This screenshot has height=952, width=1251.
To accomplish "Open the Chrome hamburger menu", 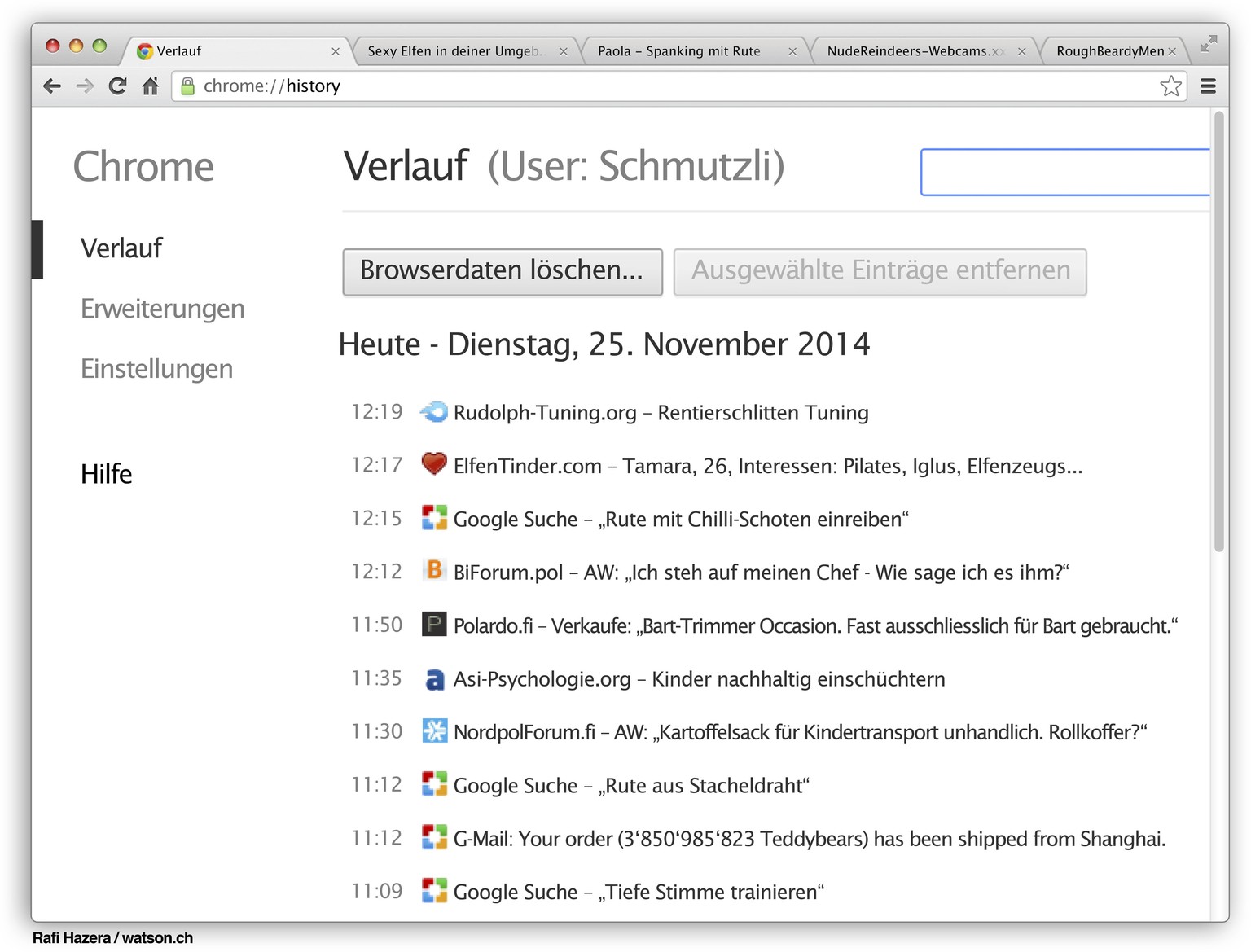I will click(x=1208, y=86).
